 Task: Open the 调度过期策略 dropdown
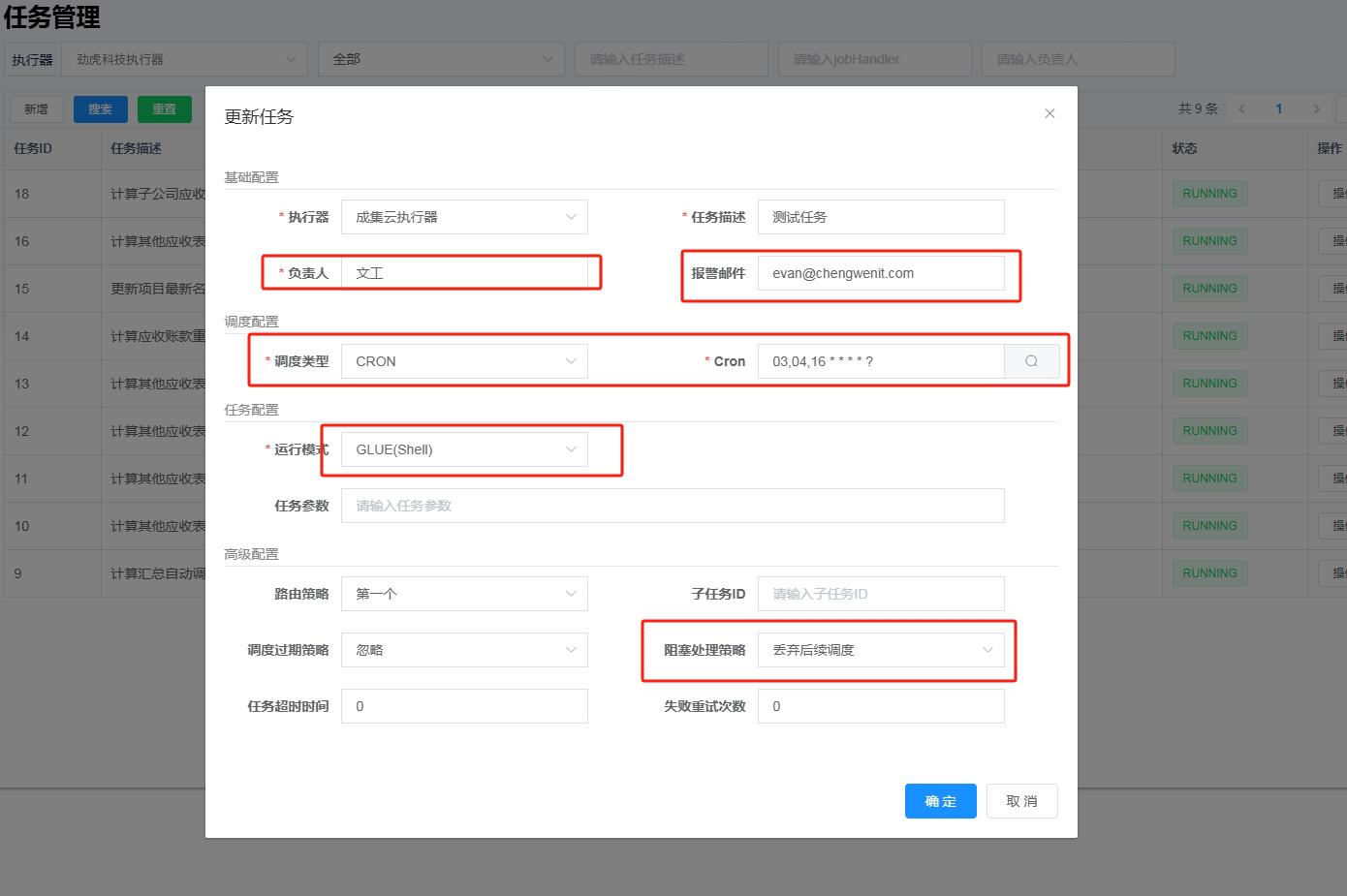coord(464,650)
